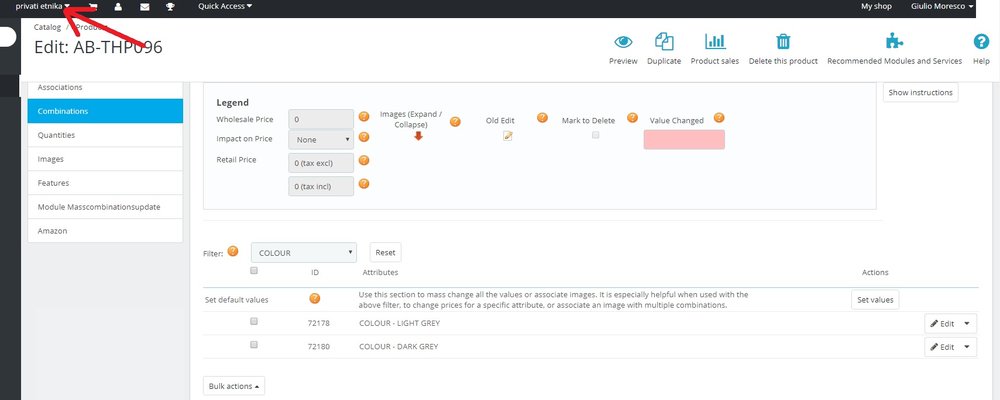The width and height of the screenshot is (1000, 400).
Task: Click the ID value 72180
Action: pos(318,346)
